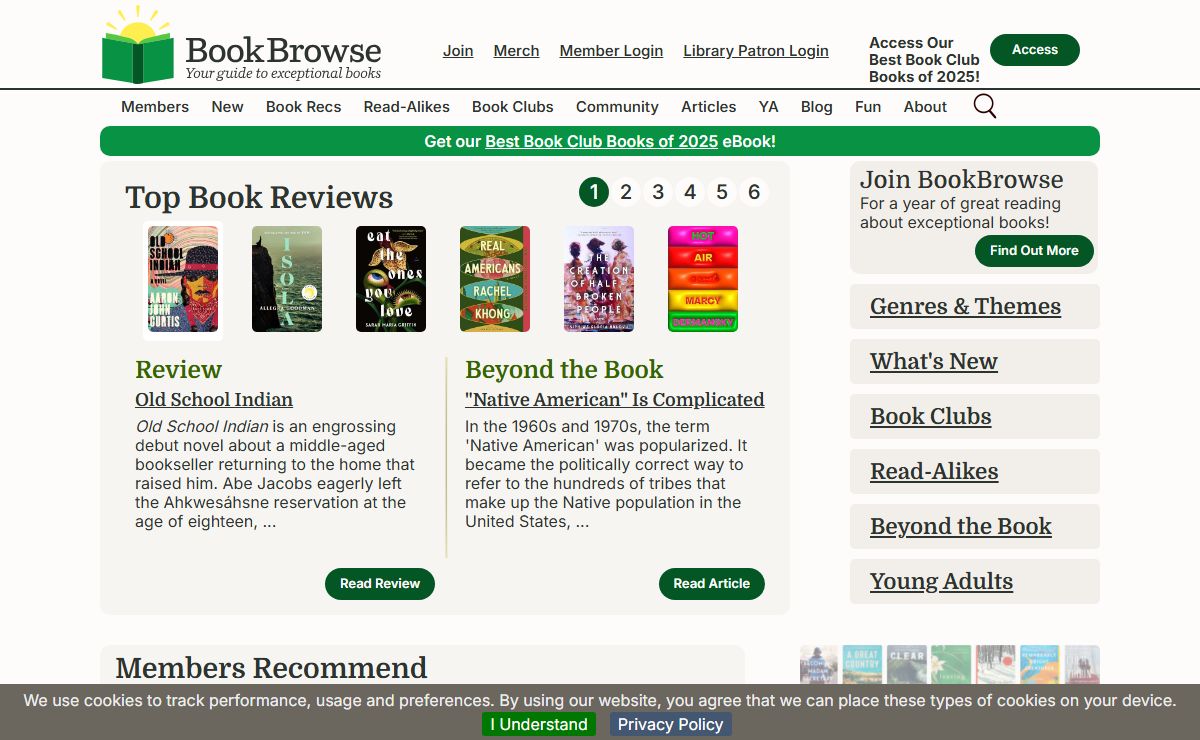Select review page 2
This screenshot has height=740, width=1200.
pos(626,192)
